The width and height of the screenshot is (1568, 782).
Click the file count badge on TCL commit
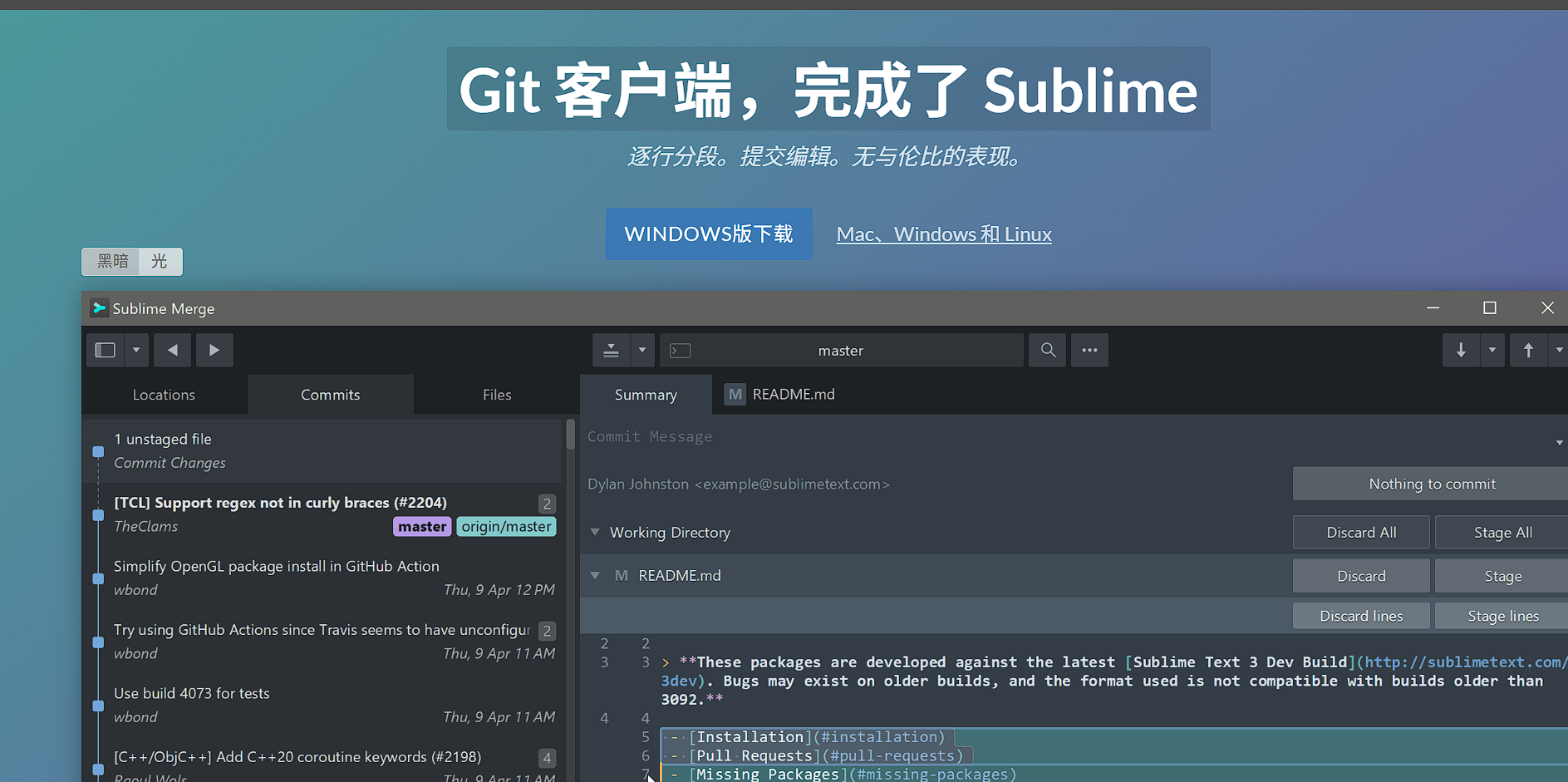[547, 504]
